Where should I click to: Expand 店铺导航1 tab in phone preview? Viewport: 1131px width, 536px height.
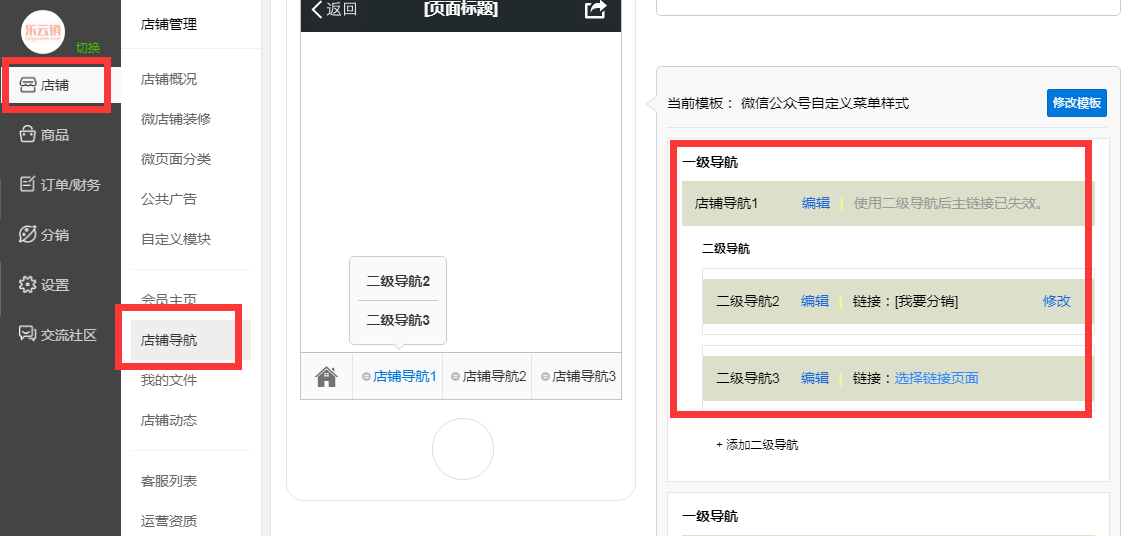tap(399, 377)
